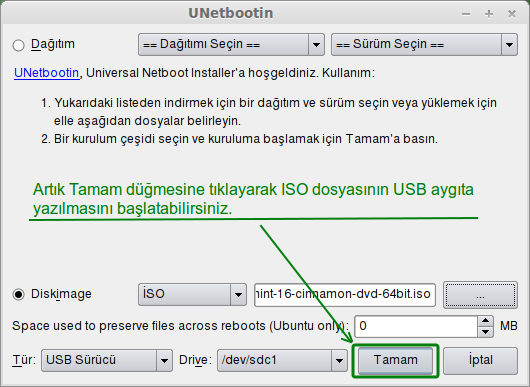Click the İptal button
The height and width of the screenshot is (387, 530).
click(480, 361)
